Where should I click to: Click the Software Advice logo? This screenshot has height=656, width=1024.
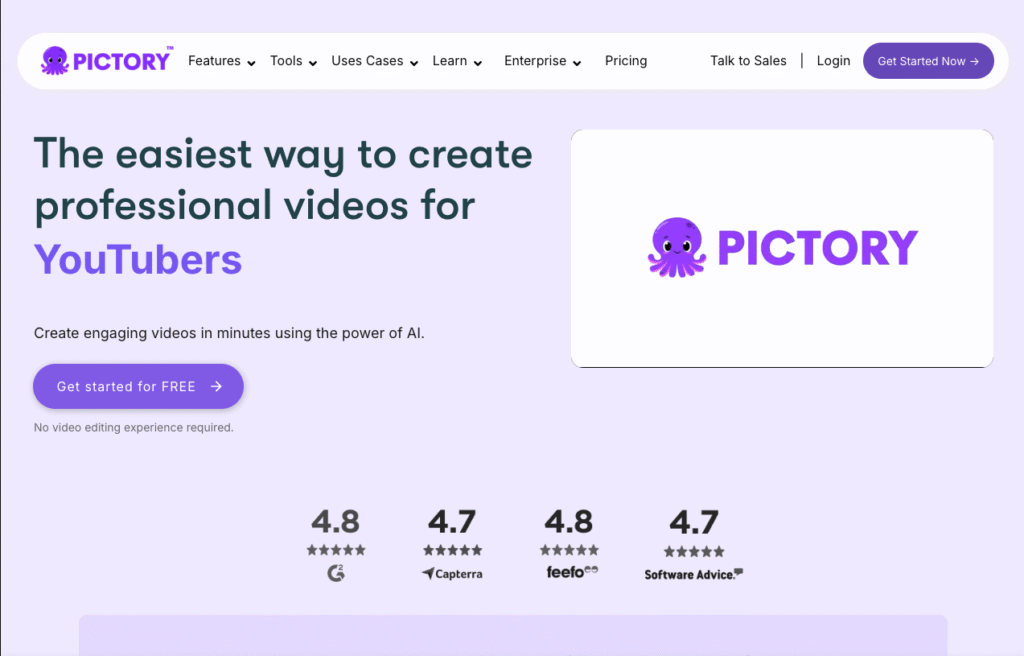coord(694,574)
